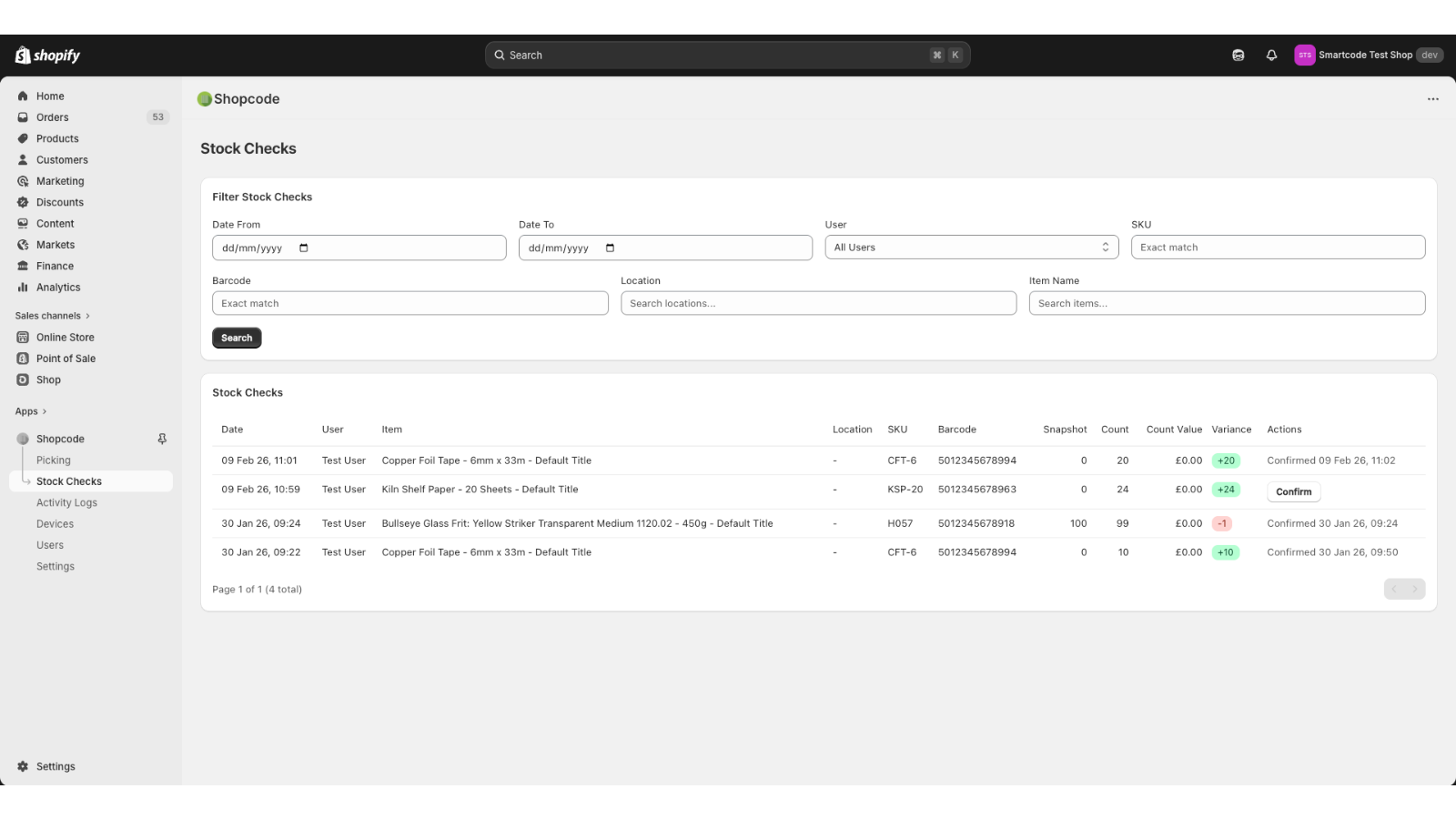The height and width of the screenshot is (819, 1456).
Task: Open the Smartcode Test Shop account menu
Action: click(1367, 56)
